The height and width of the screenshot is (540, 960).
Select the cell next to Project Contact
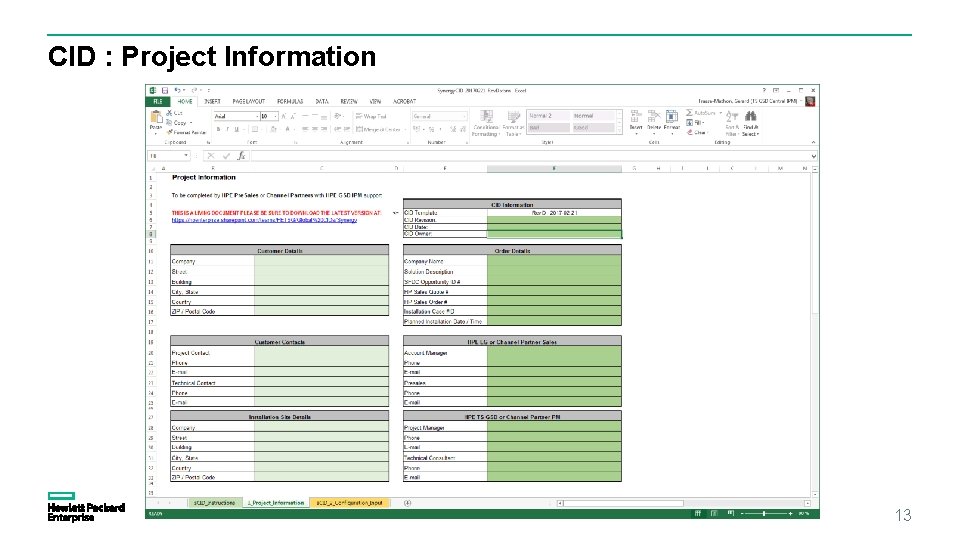(321, 353)
